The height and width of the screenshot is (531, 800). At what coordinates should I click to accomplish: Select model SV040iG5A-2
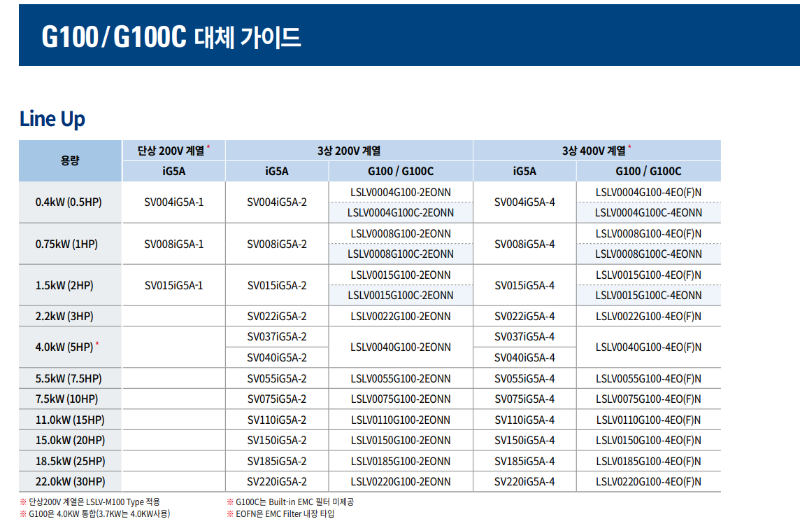(277, 358)
